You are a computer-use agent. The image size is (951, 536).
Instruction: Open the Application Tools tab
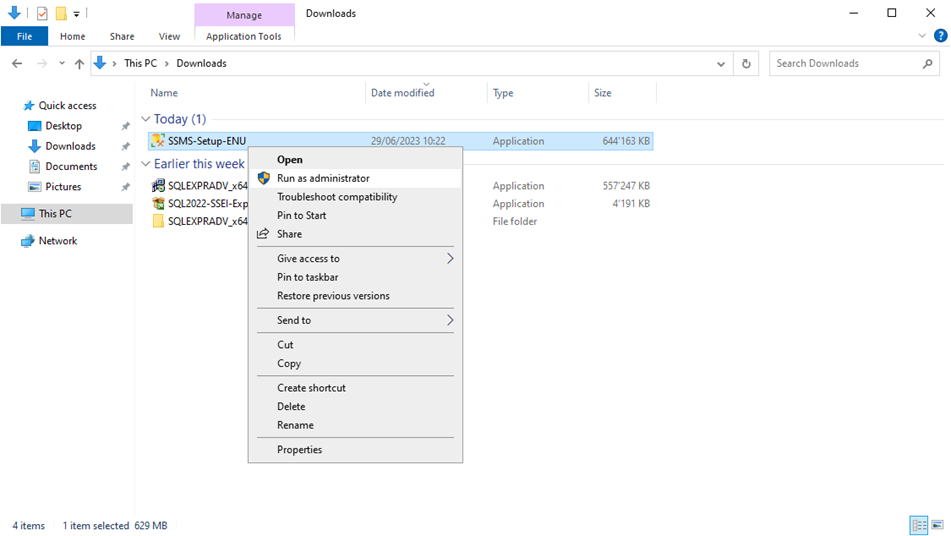tap(244, 36)
